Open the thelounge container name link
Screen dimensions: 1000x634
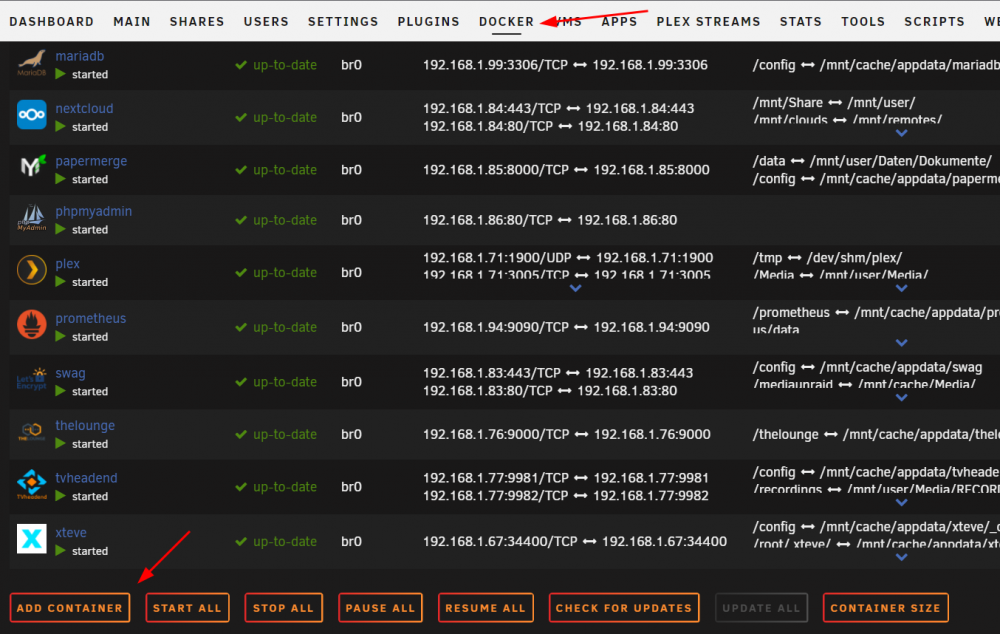click(85, 425)
